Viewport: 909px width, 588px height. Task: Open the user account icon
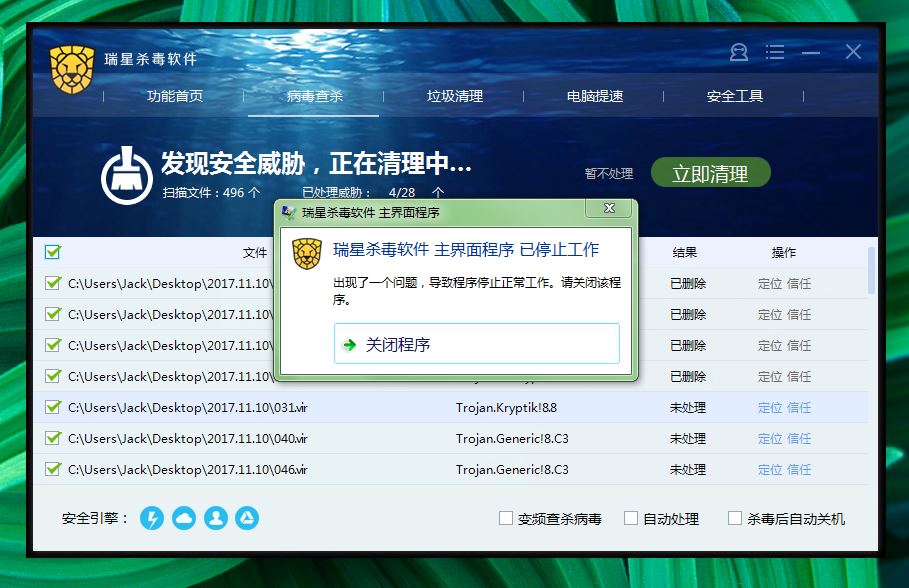(739, 52)
